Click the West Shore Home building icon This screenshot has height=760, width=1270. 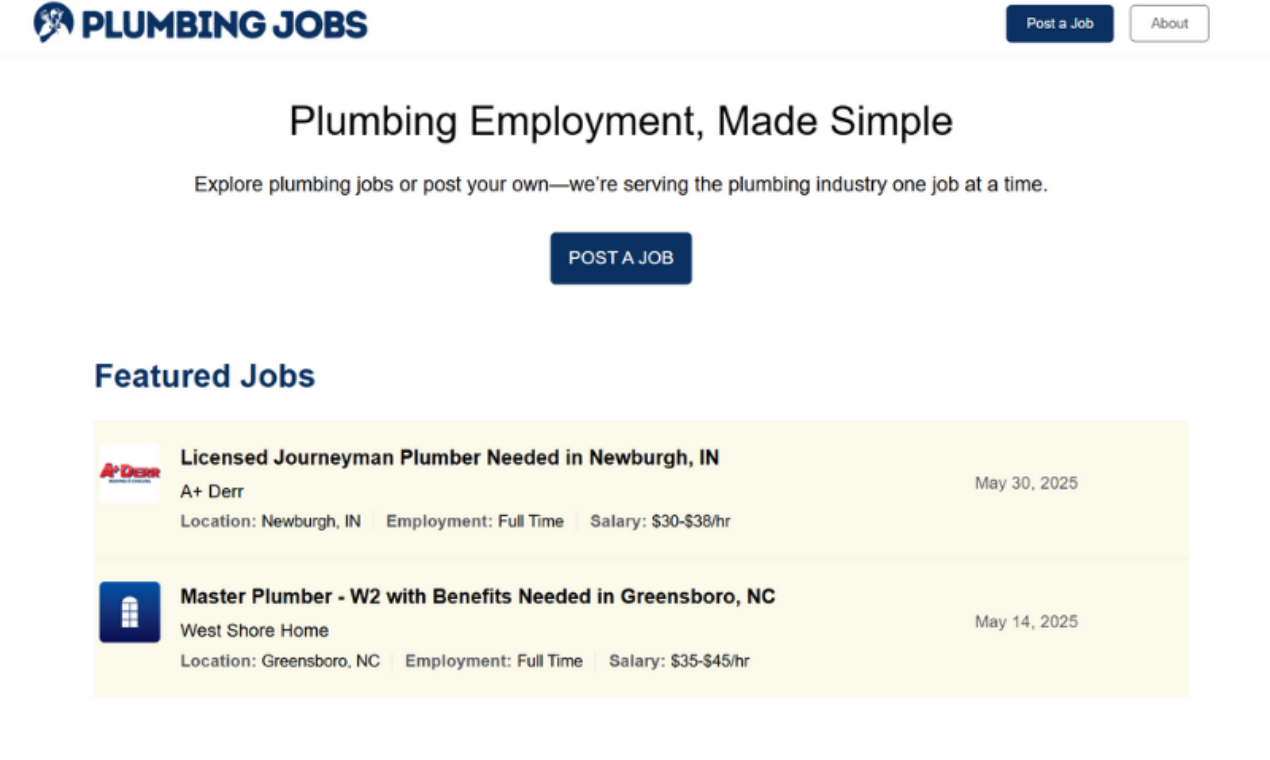(x=129, y=611)
